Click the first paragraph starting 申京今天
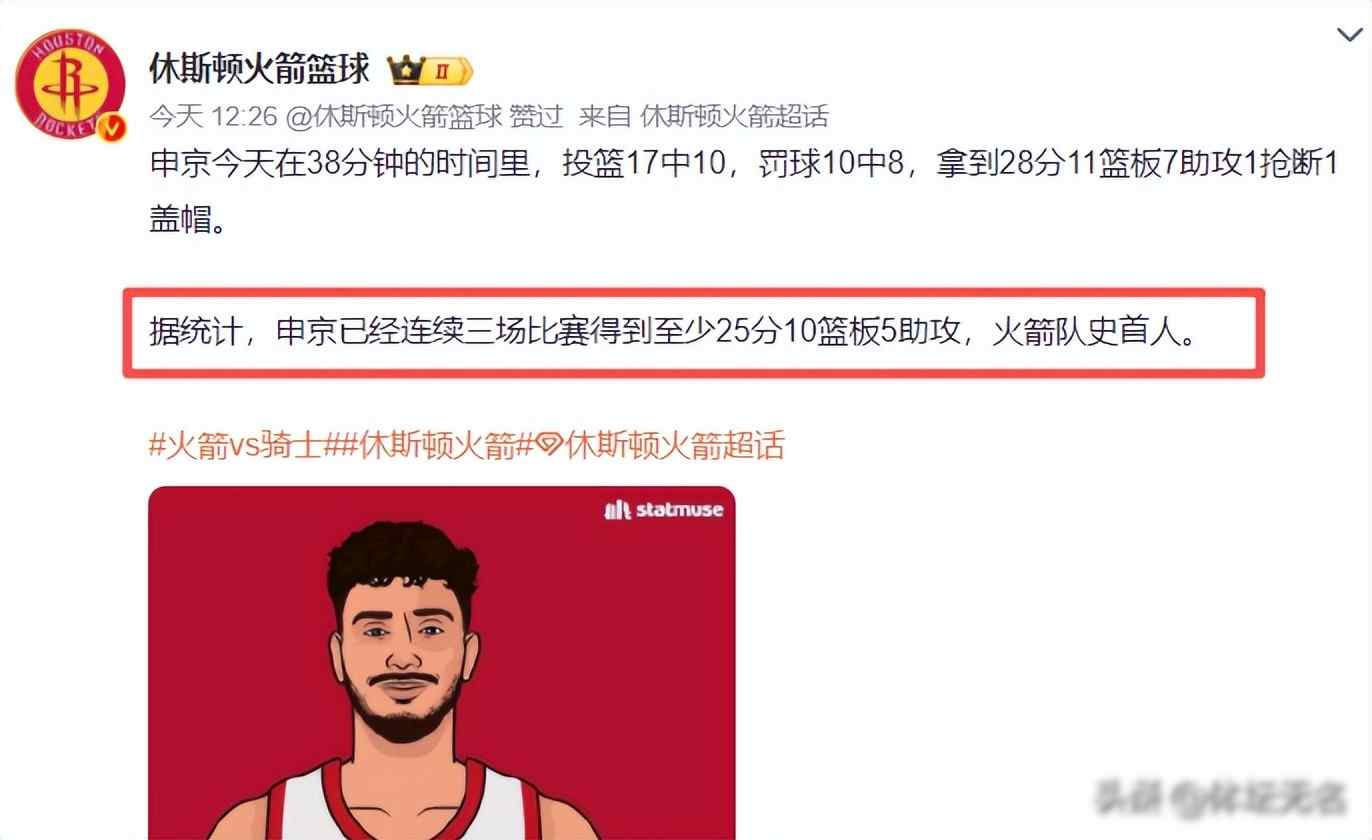The image size is (1372, 840). (744, 190)
